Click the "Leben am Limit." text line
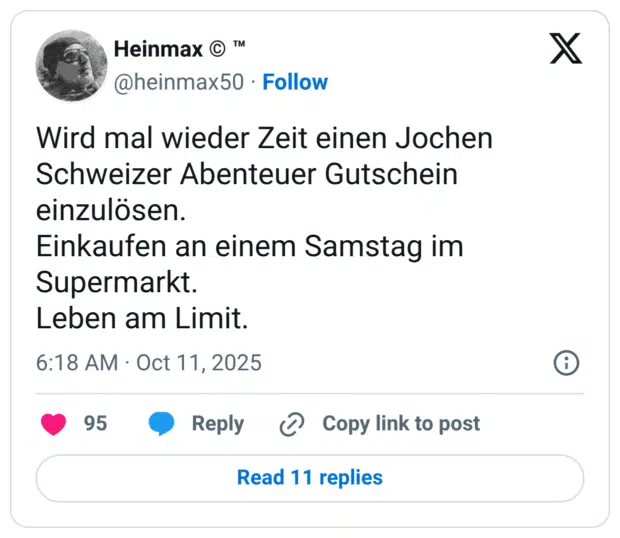This screenshot has width=620, height=538. coord(140,319)
